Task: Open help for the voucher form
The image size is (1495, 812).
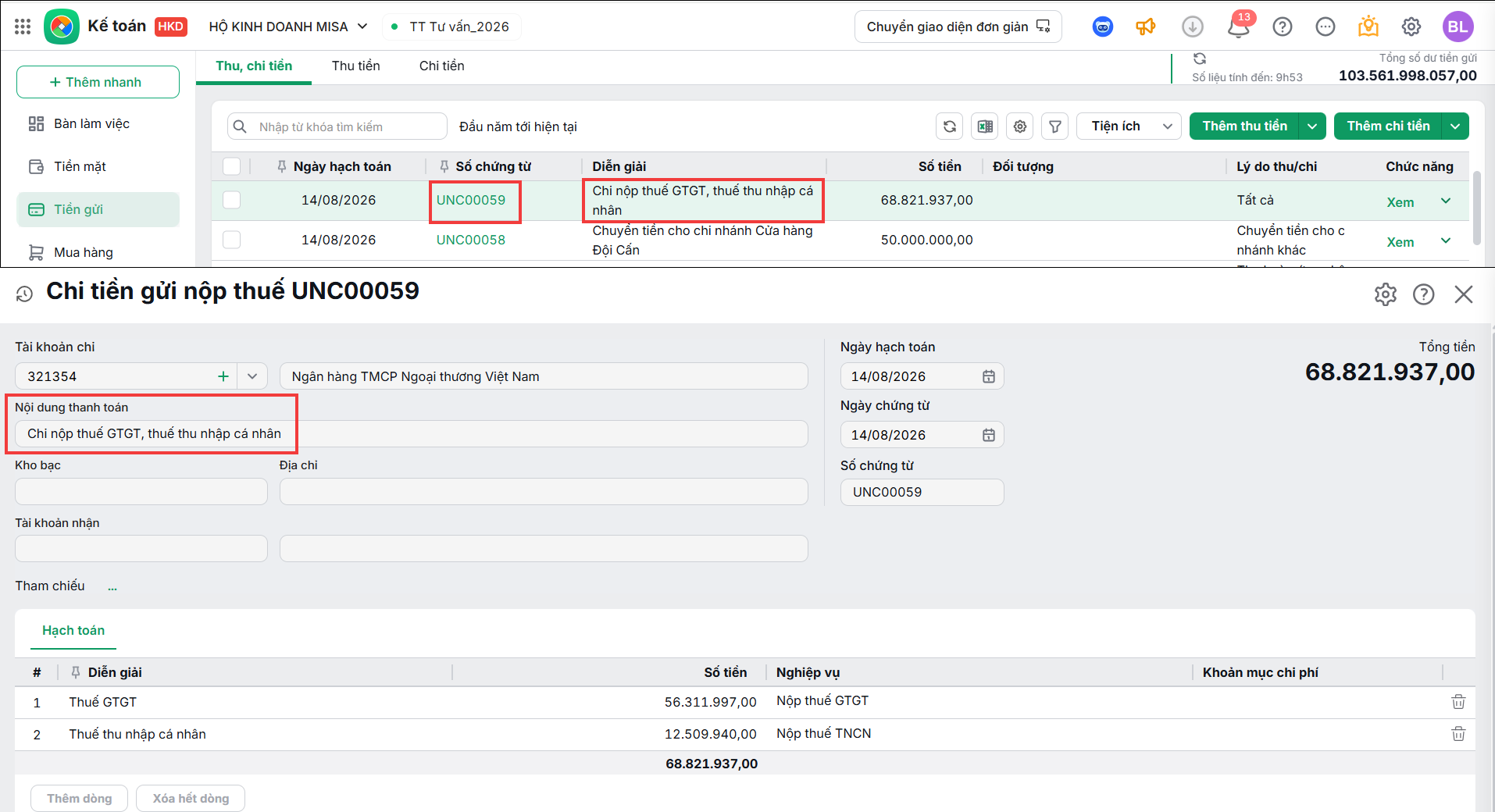Action: click(x=1424, y=294)
